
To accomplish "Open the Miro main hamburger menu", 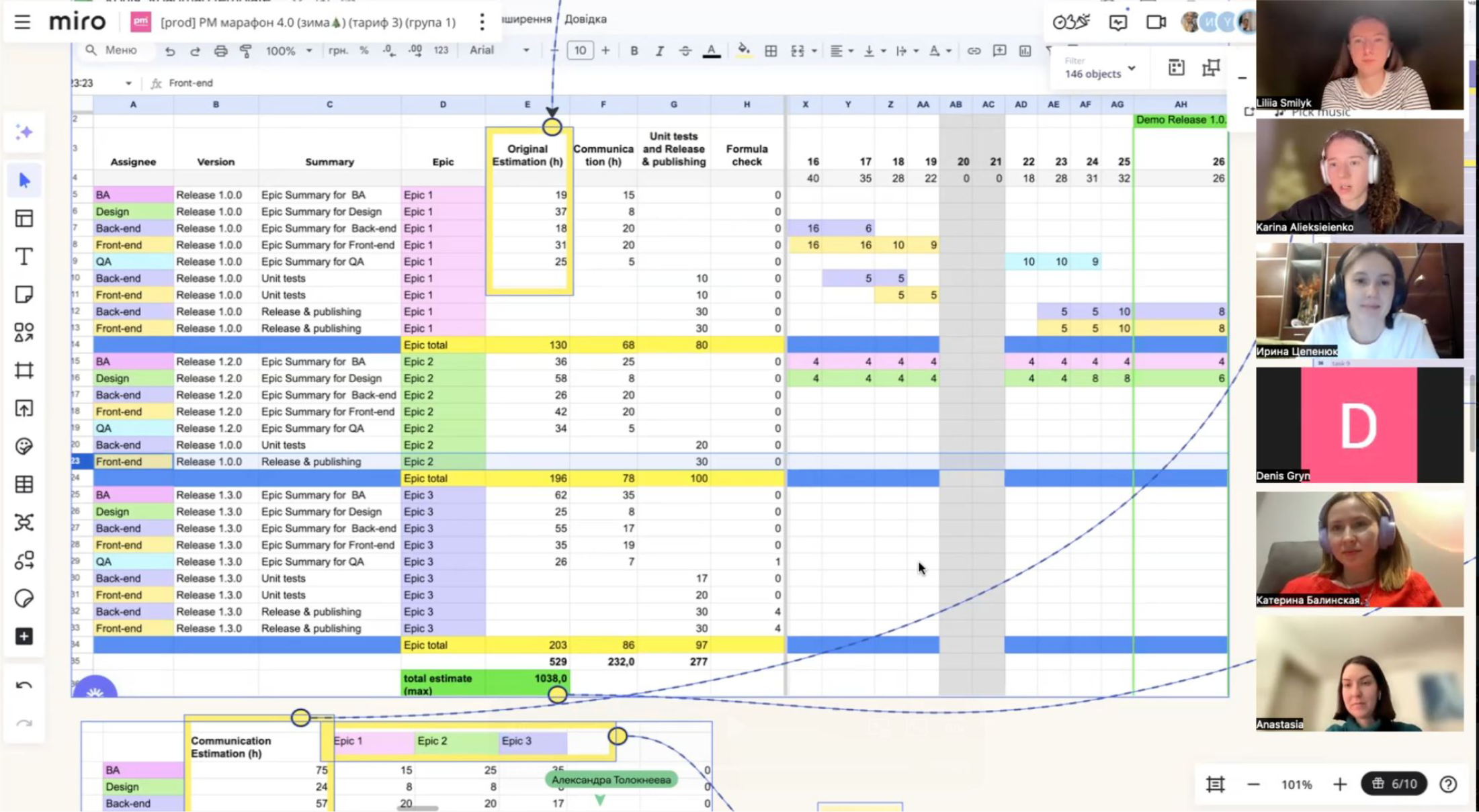I will (x=22, y=22).
